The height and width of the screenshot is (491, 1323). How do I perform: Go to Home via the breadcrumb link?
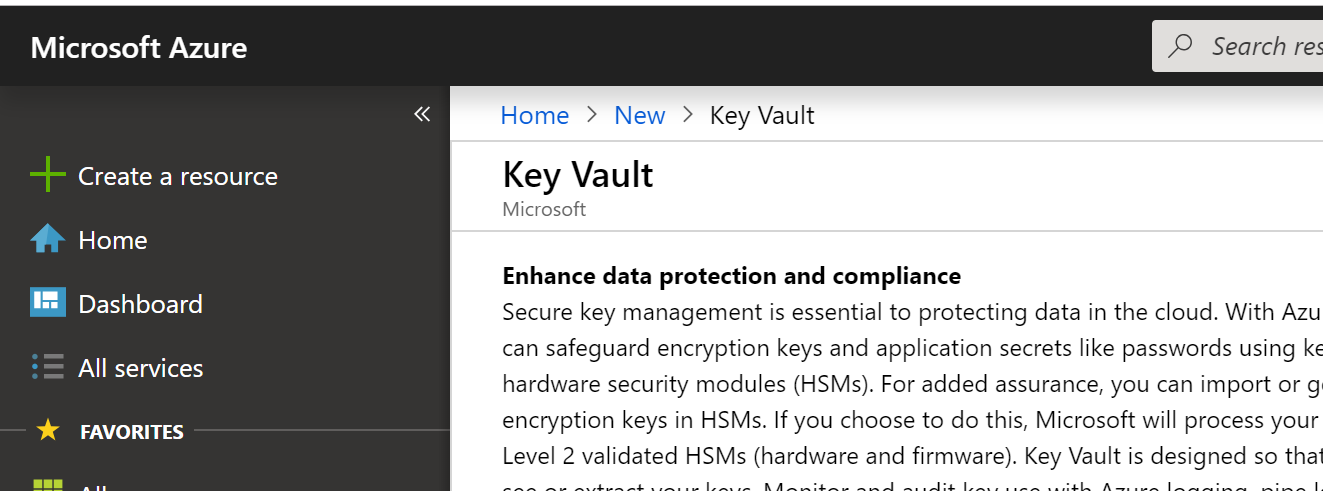534,115
